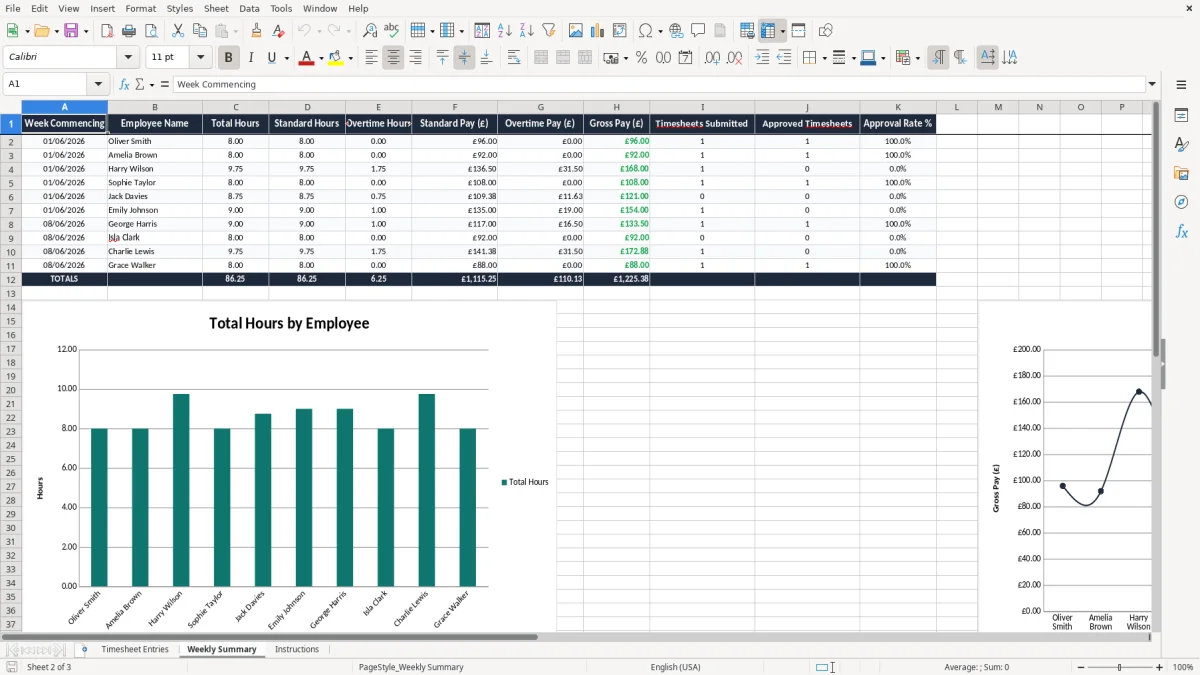
Task: Open sidebar Navigator compass icon
Action: coord(1181,202)
